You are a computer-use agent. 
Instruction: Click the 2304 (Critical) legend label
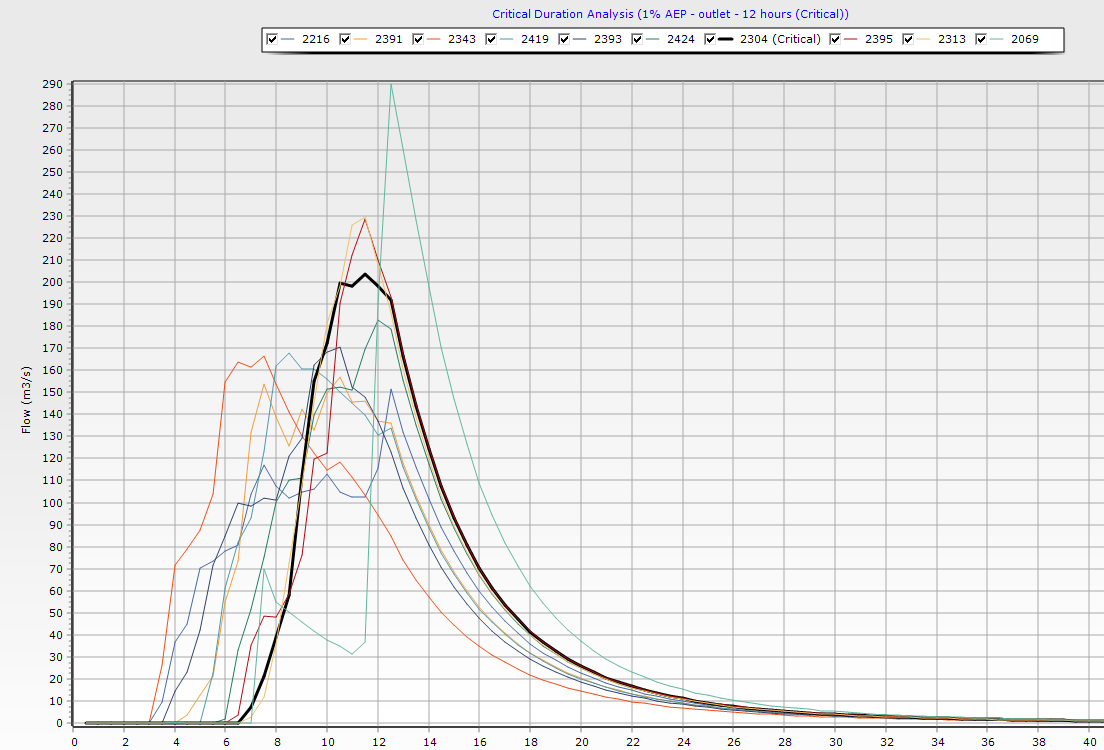[780, 40]
